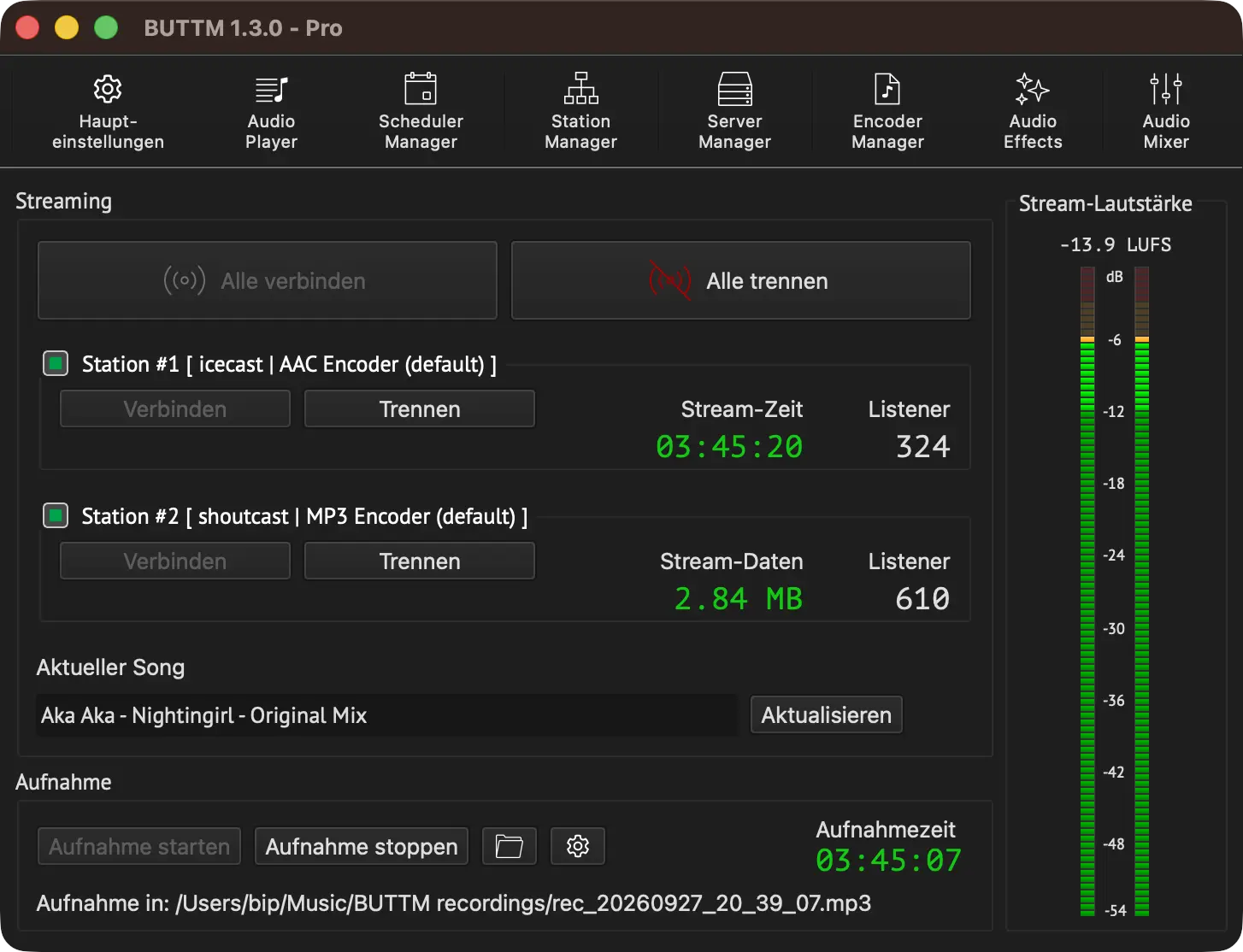This screenshot has height=952, width=1243.
Task: Click Stream-Zeit value 03:45:20
Action: coord(729,446)
